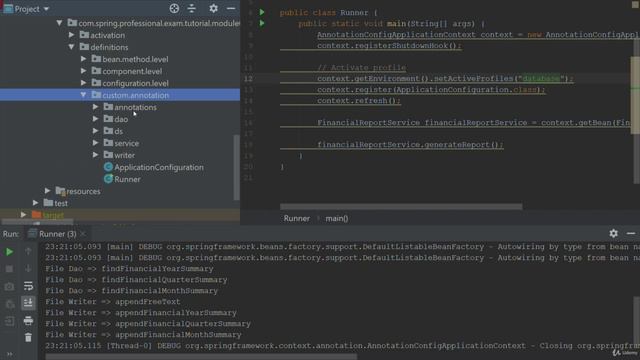
Task: Click main() in editor breadcrumb
Action: point(337,218)
